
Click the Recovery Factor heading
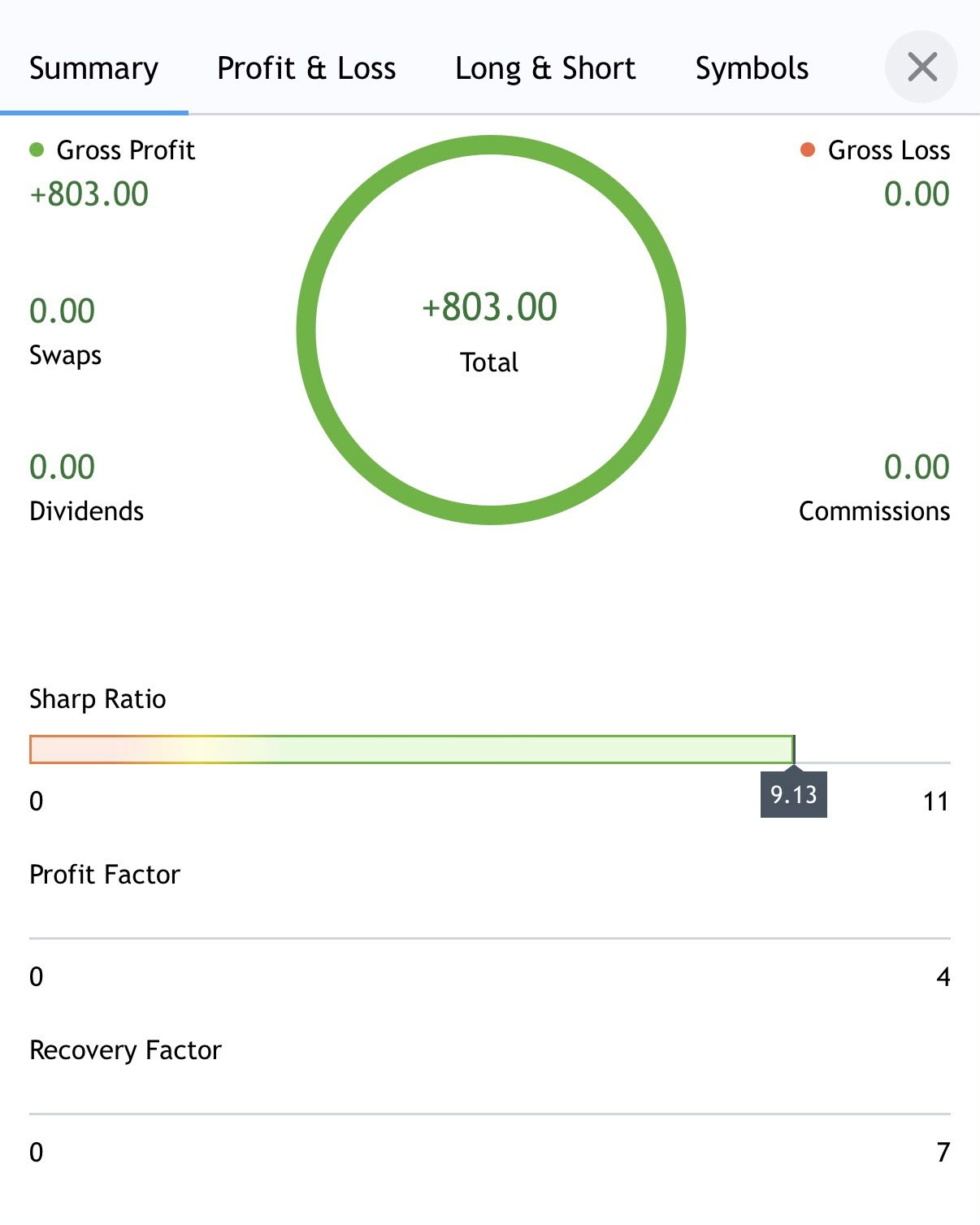[125, 1050]
